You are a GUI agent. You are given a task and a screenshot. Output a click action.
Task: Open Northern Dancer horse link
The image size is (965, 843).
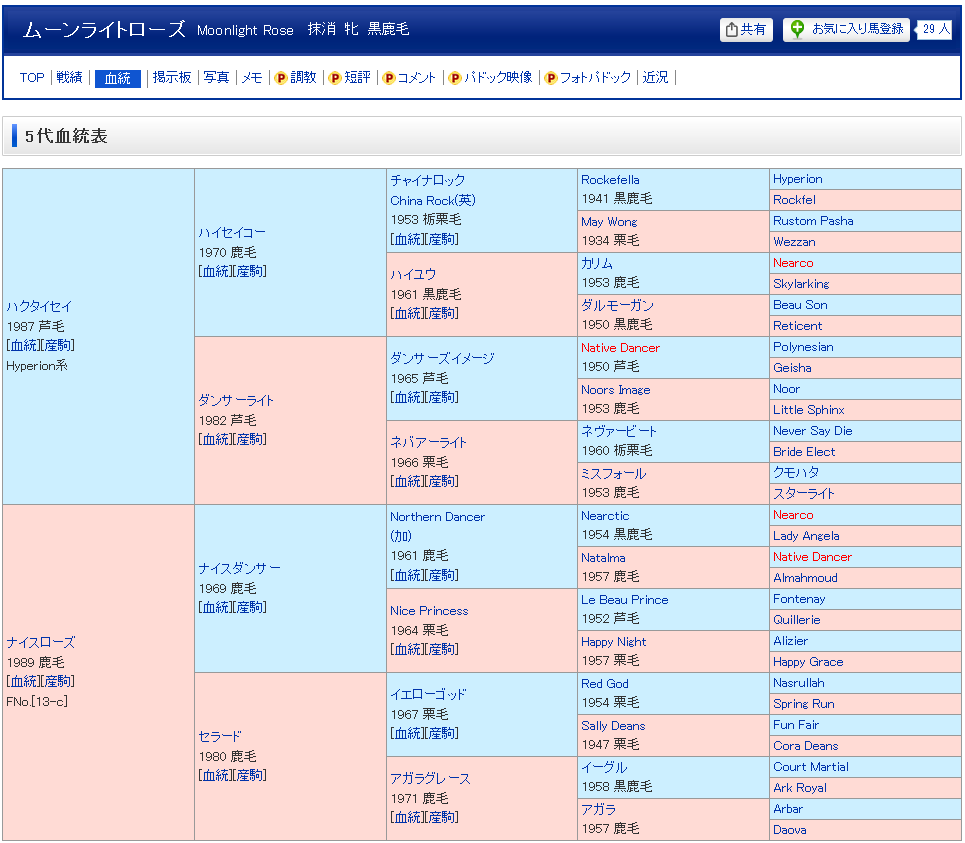point(437,517)
